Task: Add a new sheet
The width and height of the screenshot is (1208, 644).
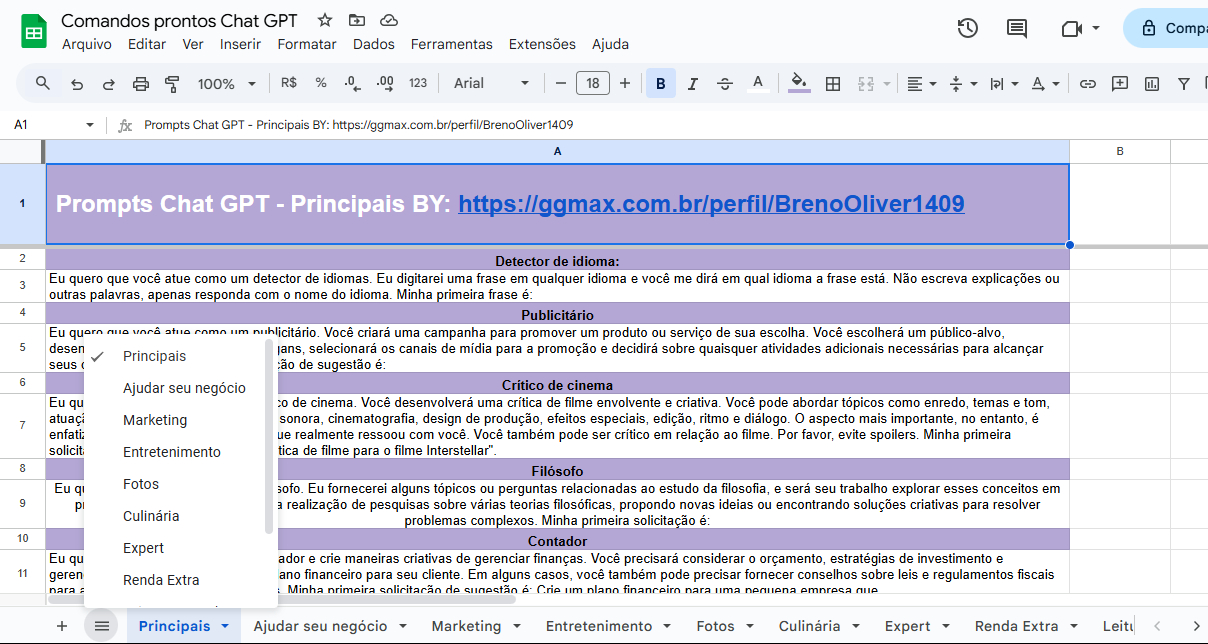Action: tap(62, 626)
